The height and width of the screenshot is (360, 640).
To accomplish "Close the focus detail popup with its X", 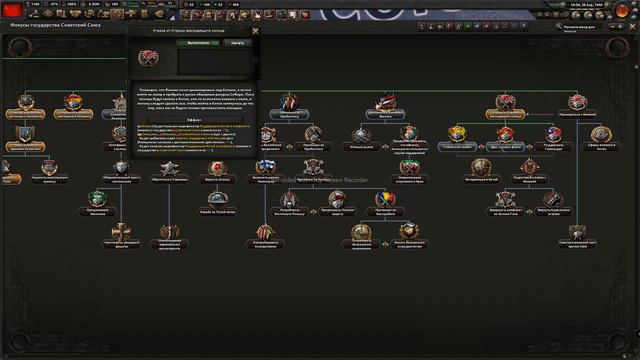I will click(256, 31).
